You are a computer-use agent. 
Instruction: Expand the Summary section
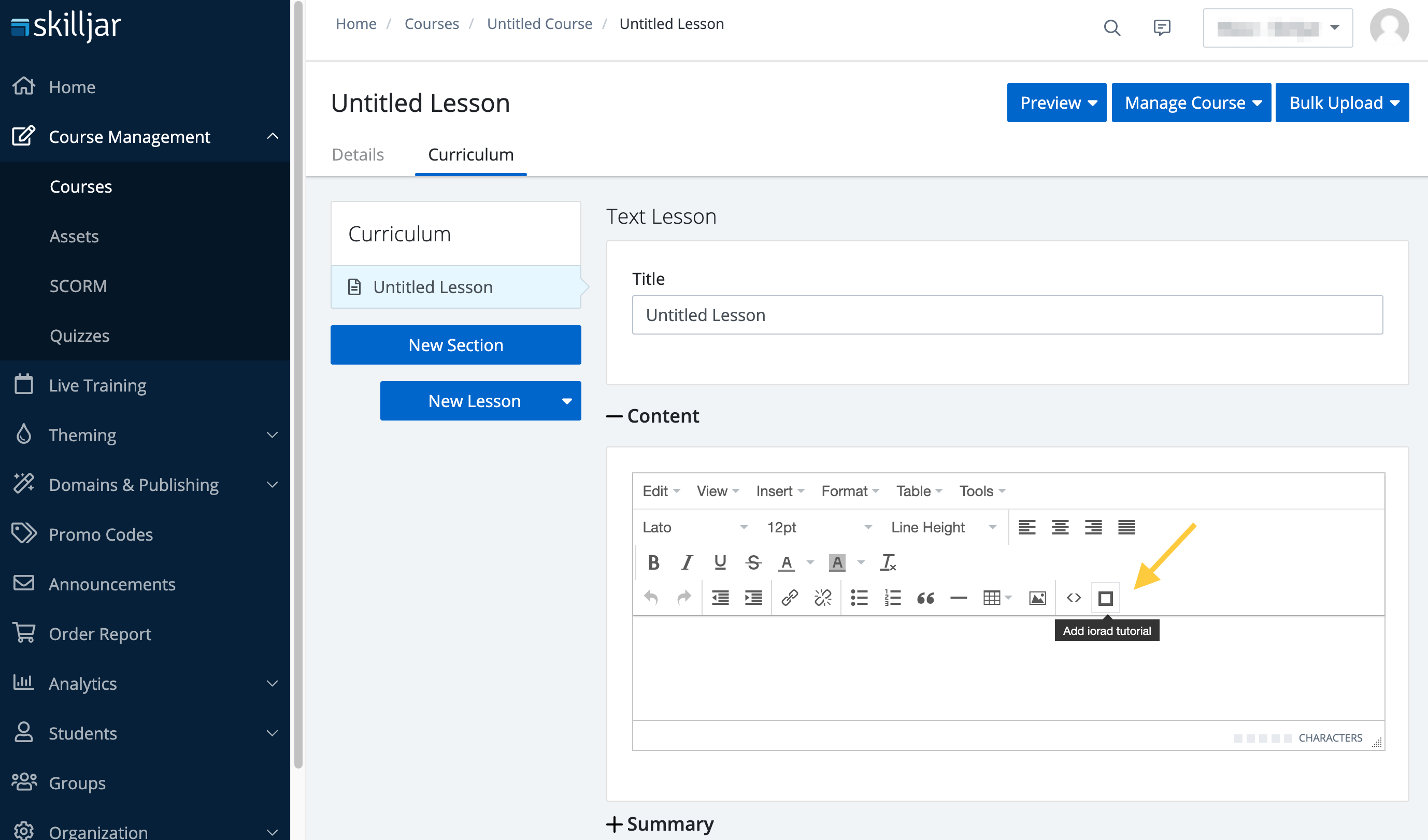pyautogui.click(x=660, y=823)
